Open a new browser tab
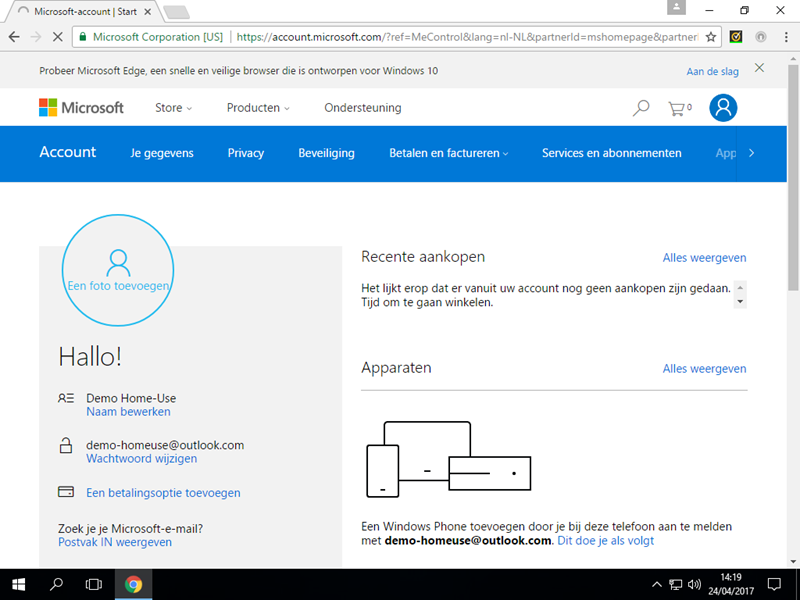 click(x=177, y=12)
